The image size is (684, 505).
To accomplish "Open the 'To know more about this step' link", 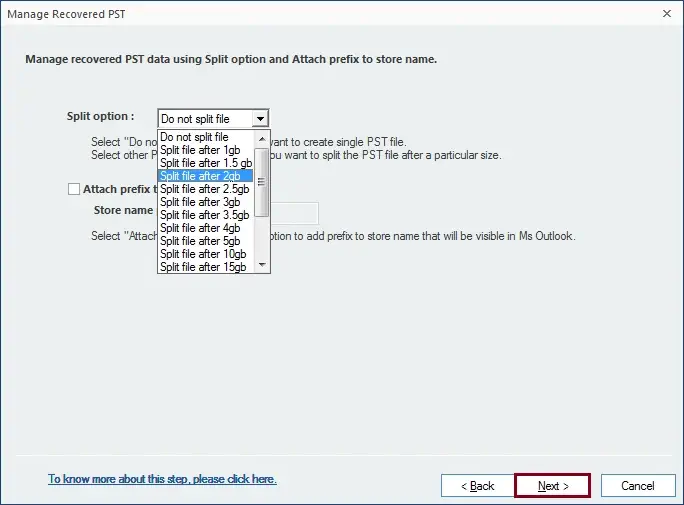I will [x=162, y=479].
